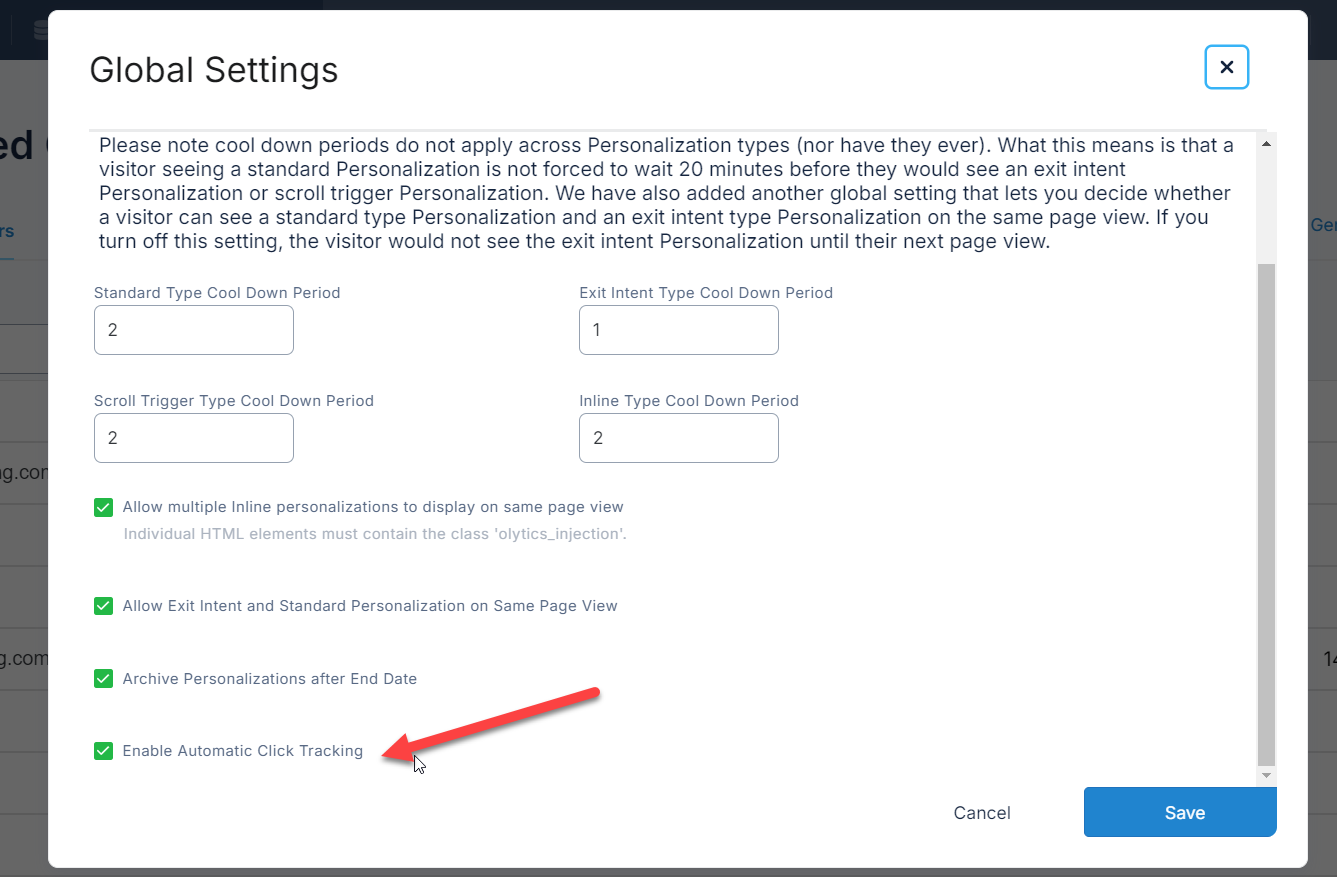Close the Global Settings dialog with X
Image resolution: width=1337 pixels, height=877 pixels.
pos(1226,68)
